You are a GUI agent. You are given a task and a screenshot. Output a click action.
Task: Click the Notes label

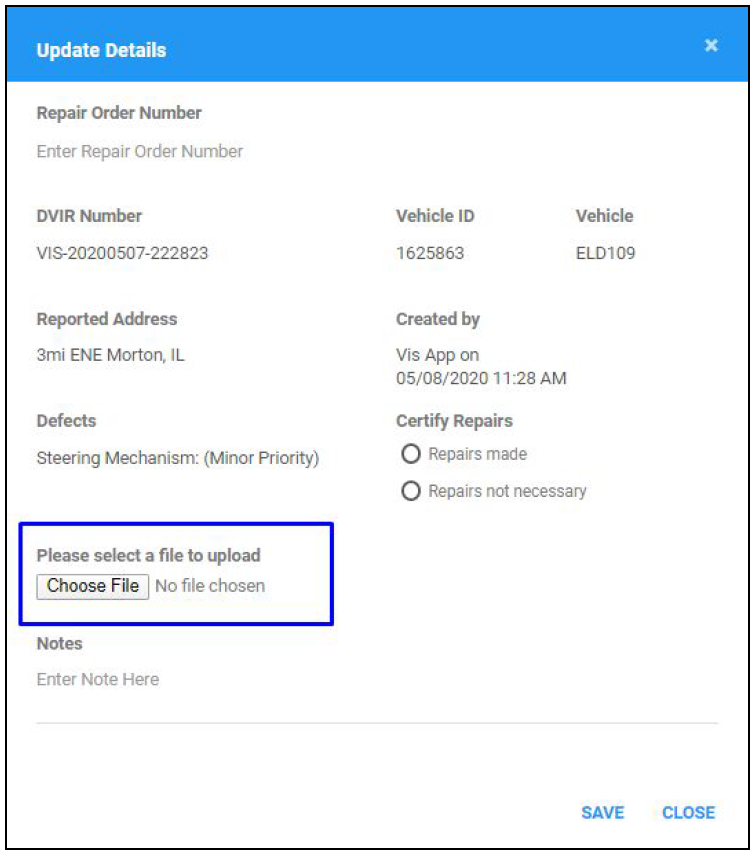(59, 644)
